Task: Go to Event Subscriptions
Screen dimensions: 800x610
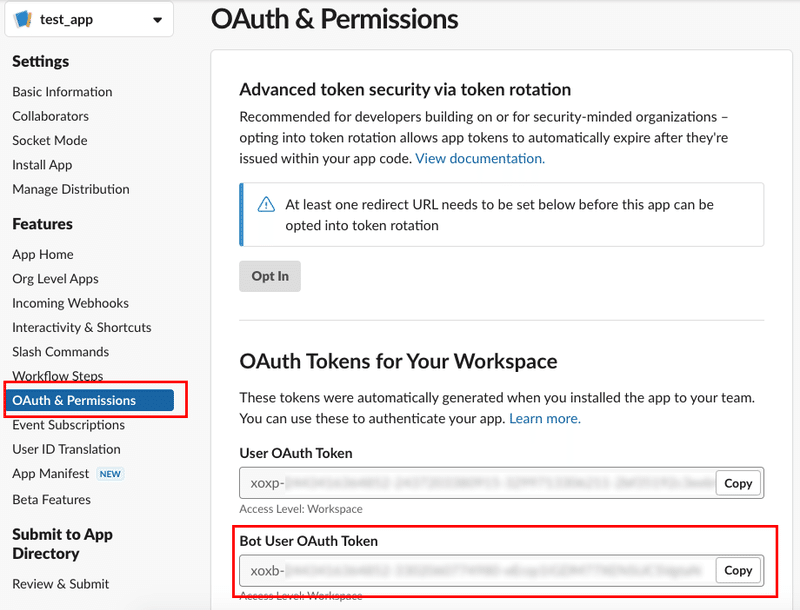Action: [x=68, y=425]
